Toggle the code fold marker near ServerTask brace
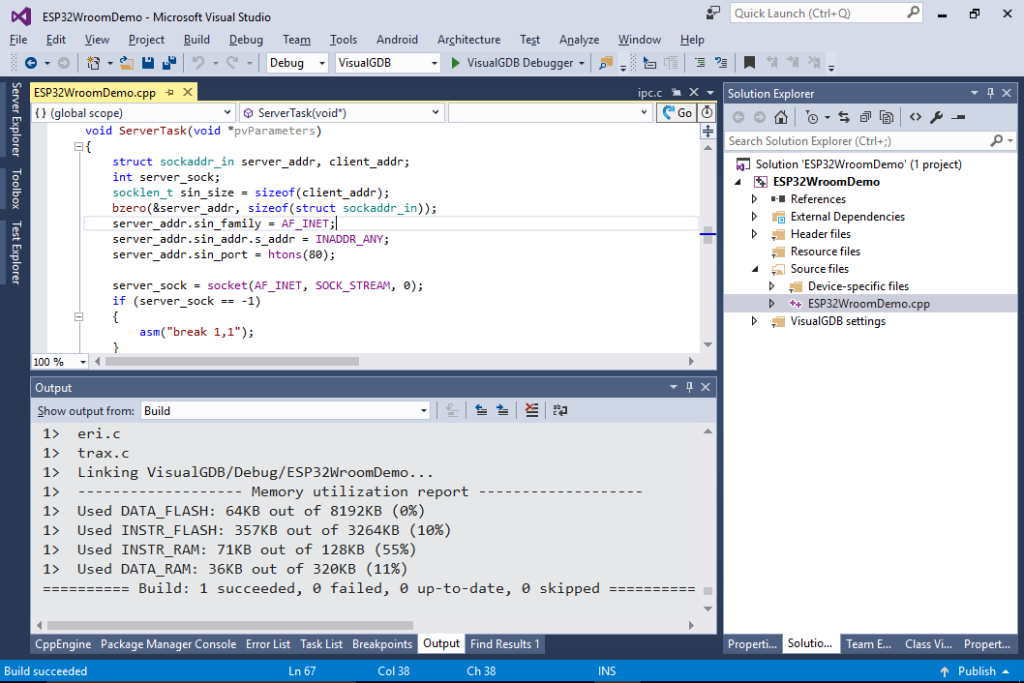The height and width of the screenshot is (683, 1024). coord(78,146)
